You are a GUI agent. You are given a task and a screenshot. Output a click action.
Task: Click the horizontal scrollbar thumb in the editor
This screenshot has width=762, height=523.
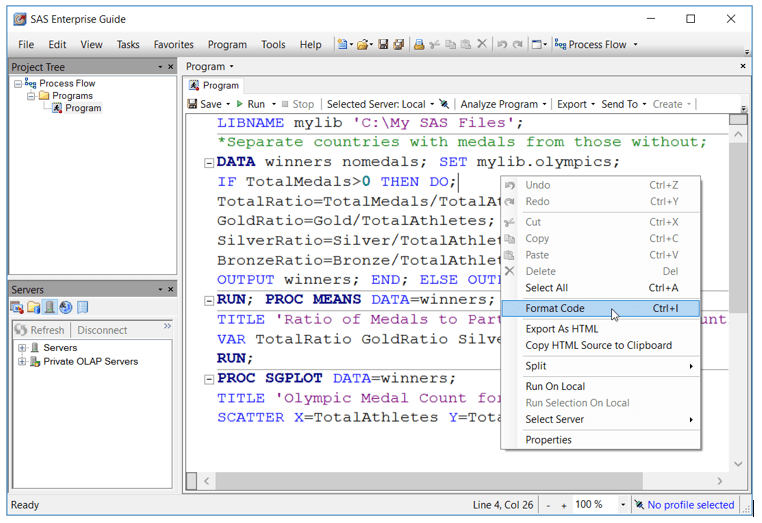pos(429,481)
